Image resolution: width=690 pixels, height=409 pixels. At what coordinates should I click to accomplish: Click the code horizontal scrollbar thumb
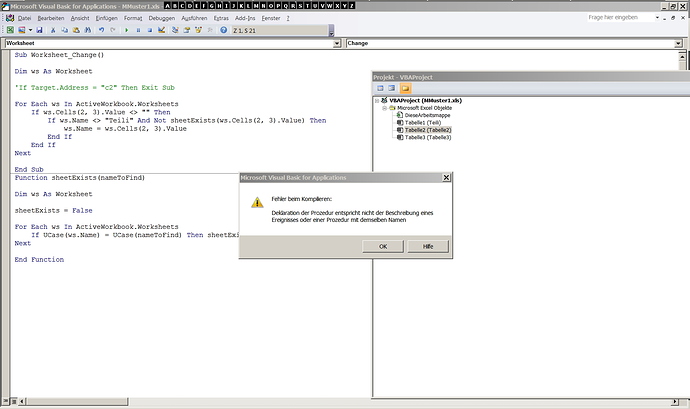tap(77, 401)
